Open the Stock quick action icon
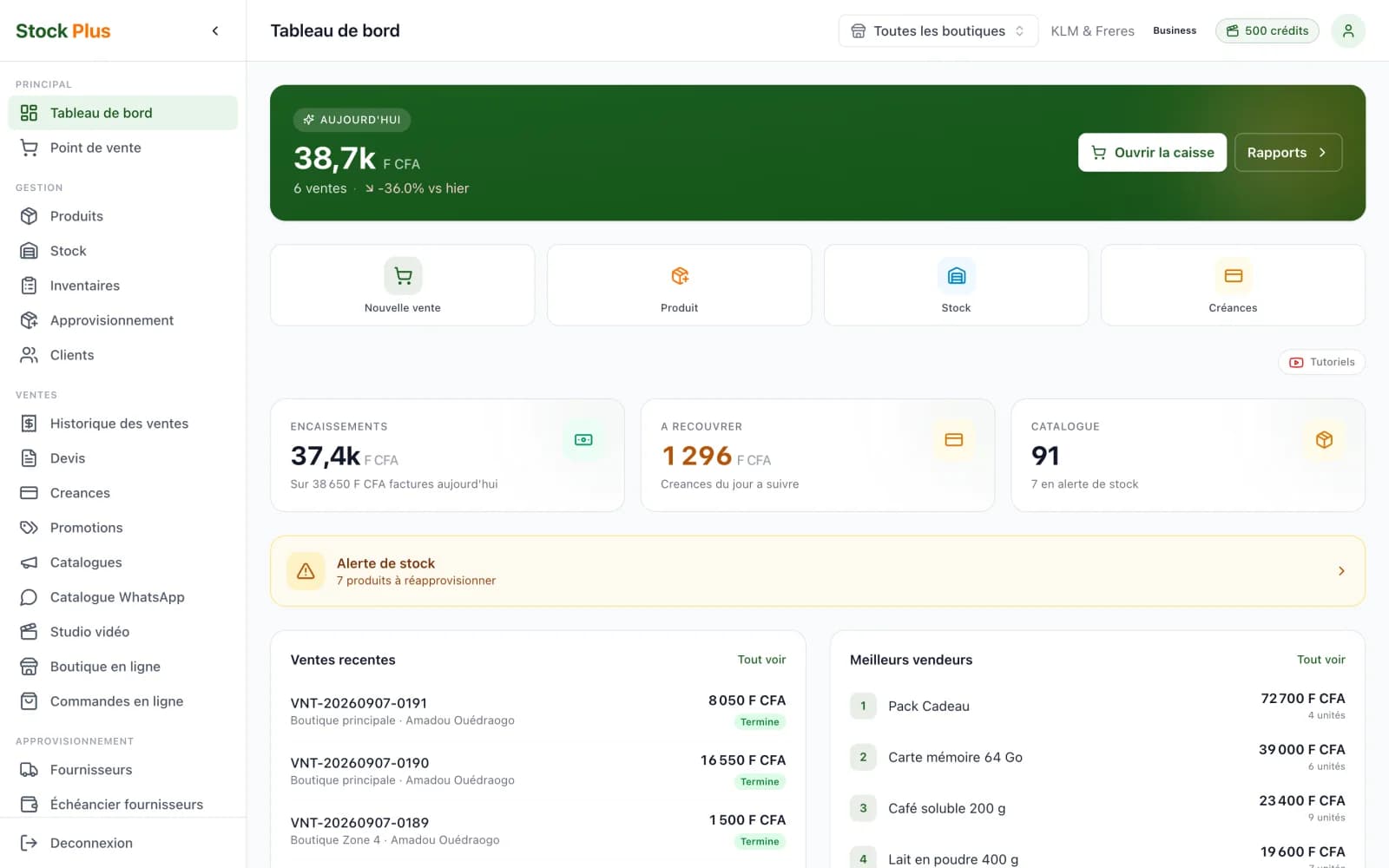 tap(957, 276)
